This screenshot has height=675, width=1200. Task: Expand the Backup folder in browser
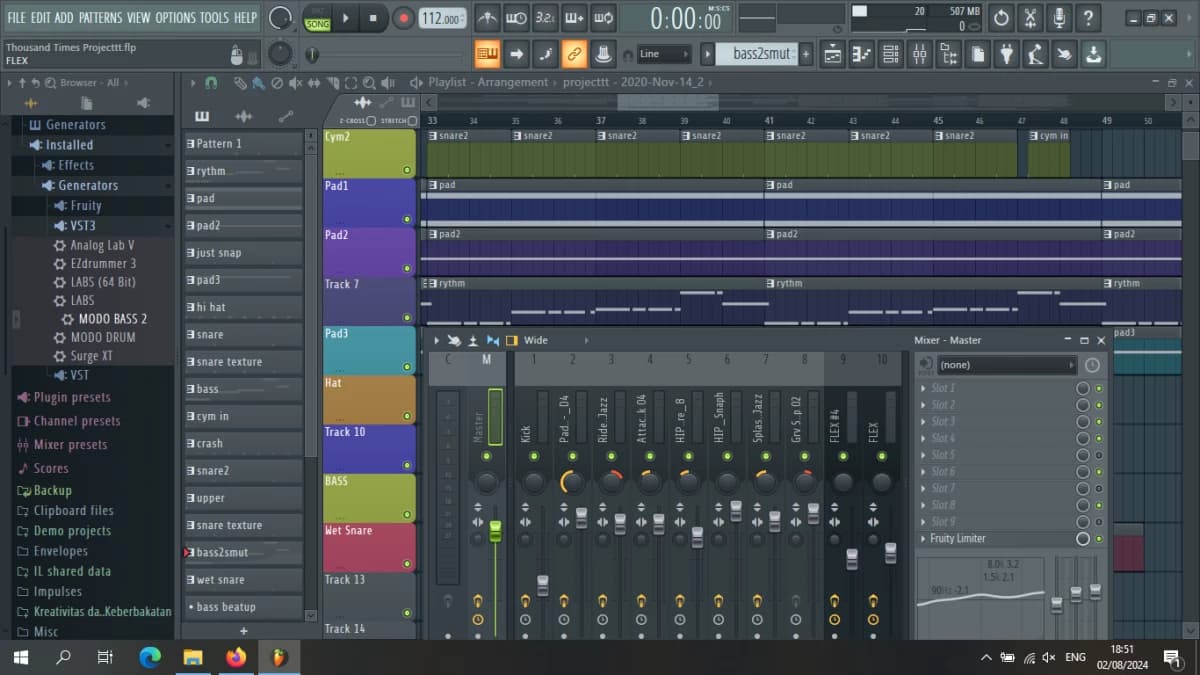(45, 491)
